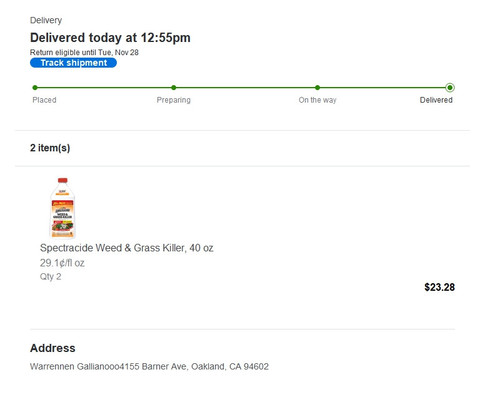This screenshot has height=414, width=500.
Task: Click the Barner Ave delivery address text
Action: (149, 366)
